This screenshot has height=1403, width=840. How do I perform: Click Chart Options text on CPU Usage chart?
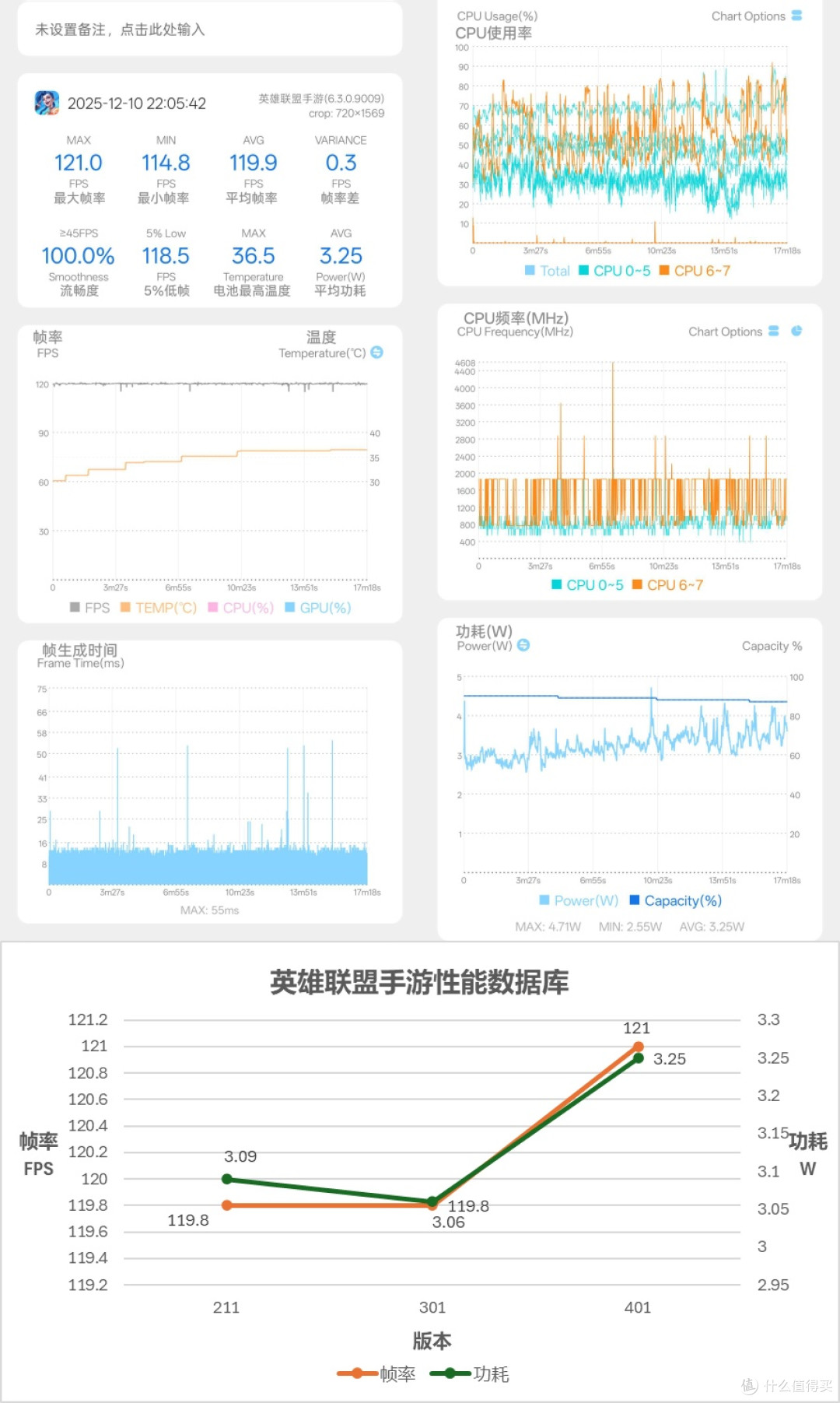[748, 16]
